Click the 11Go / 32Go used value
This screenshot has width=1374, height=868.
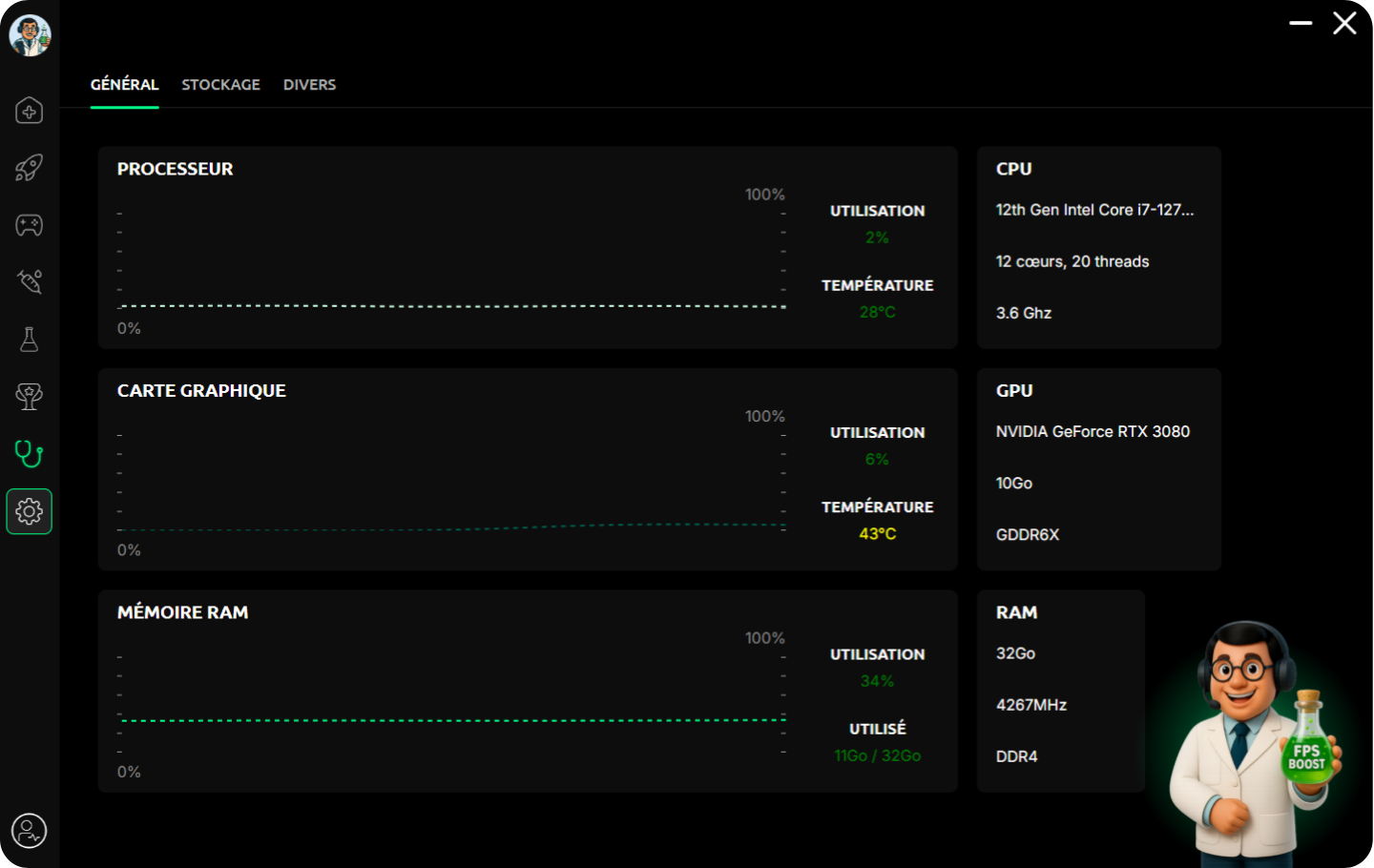877,755
